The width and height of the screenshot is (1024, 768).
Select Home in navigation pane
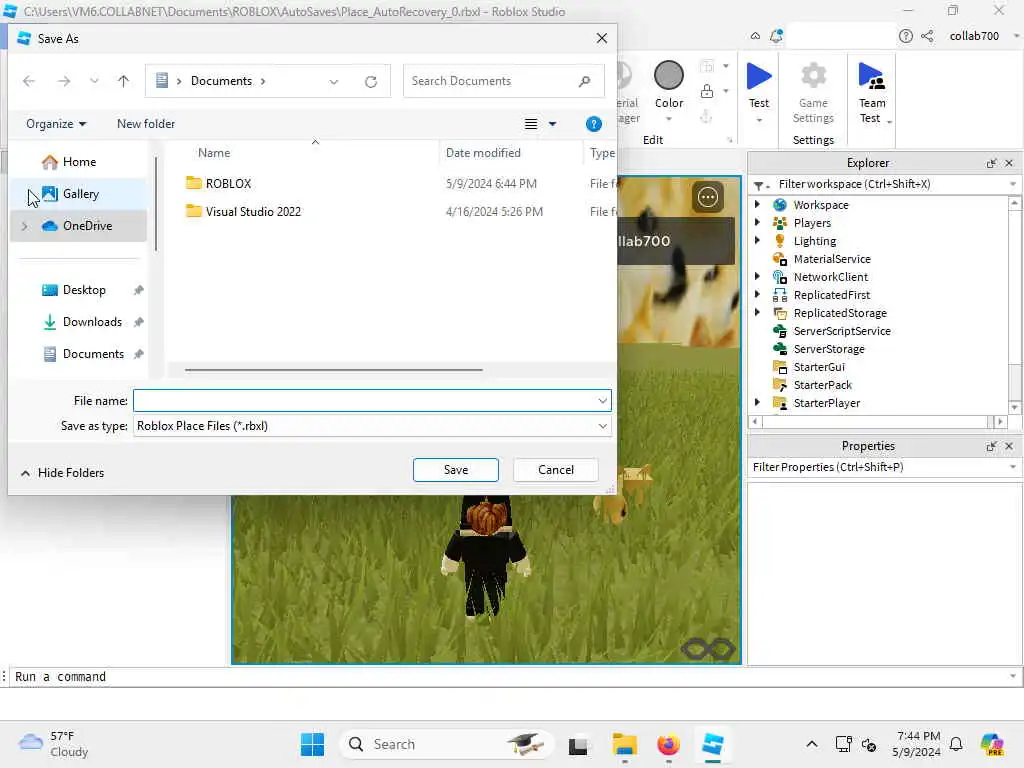point(79,162)
